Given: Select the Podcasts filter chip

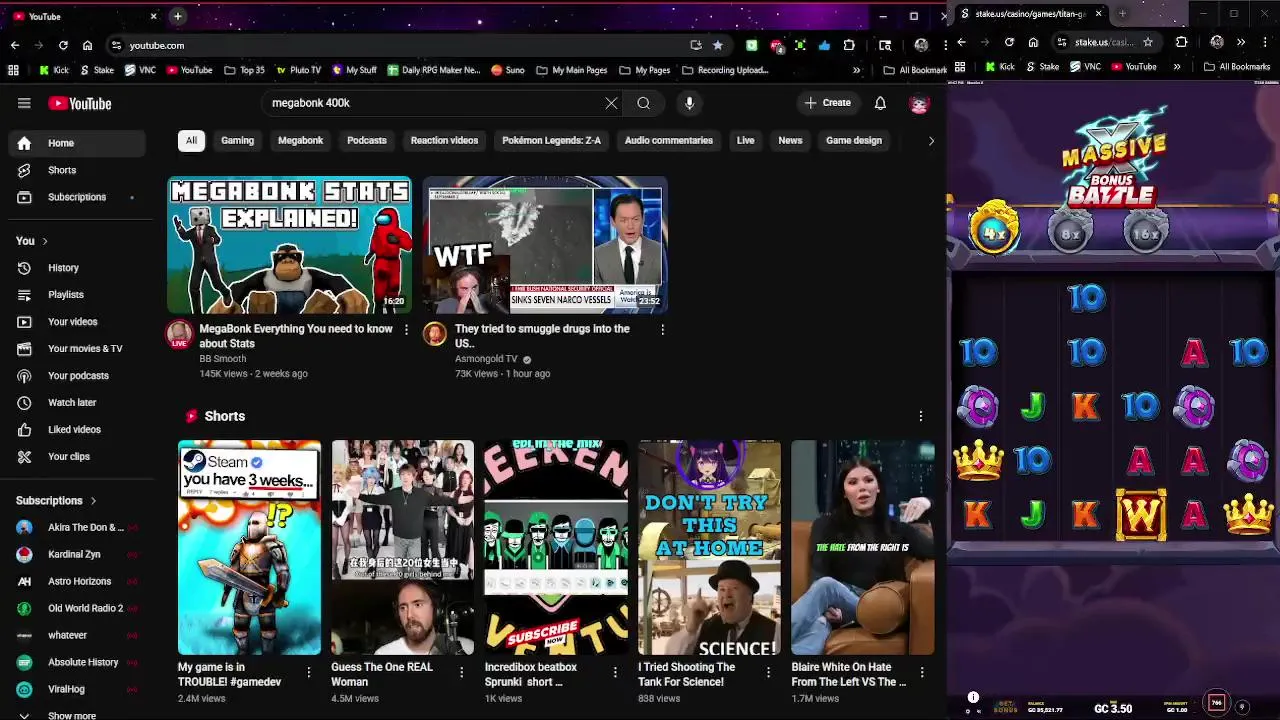Looking at the screenshot, I should [x=367, y=141].
